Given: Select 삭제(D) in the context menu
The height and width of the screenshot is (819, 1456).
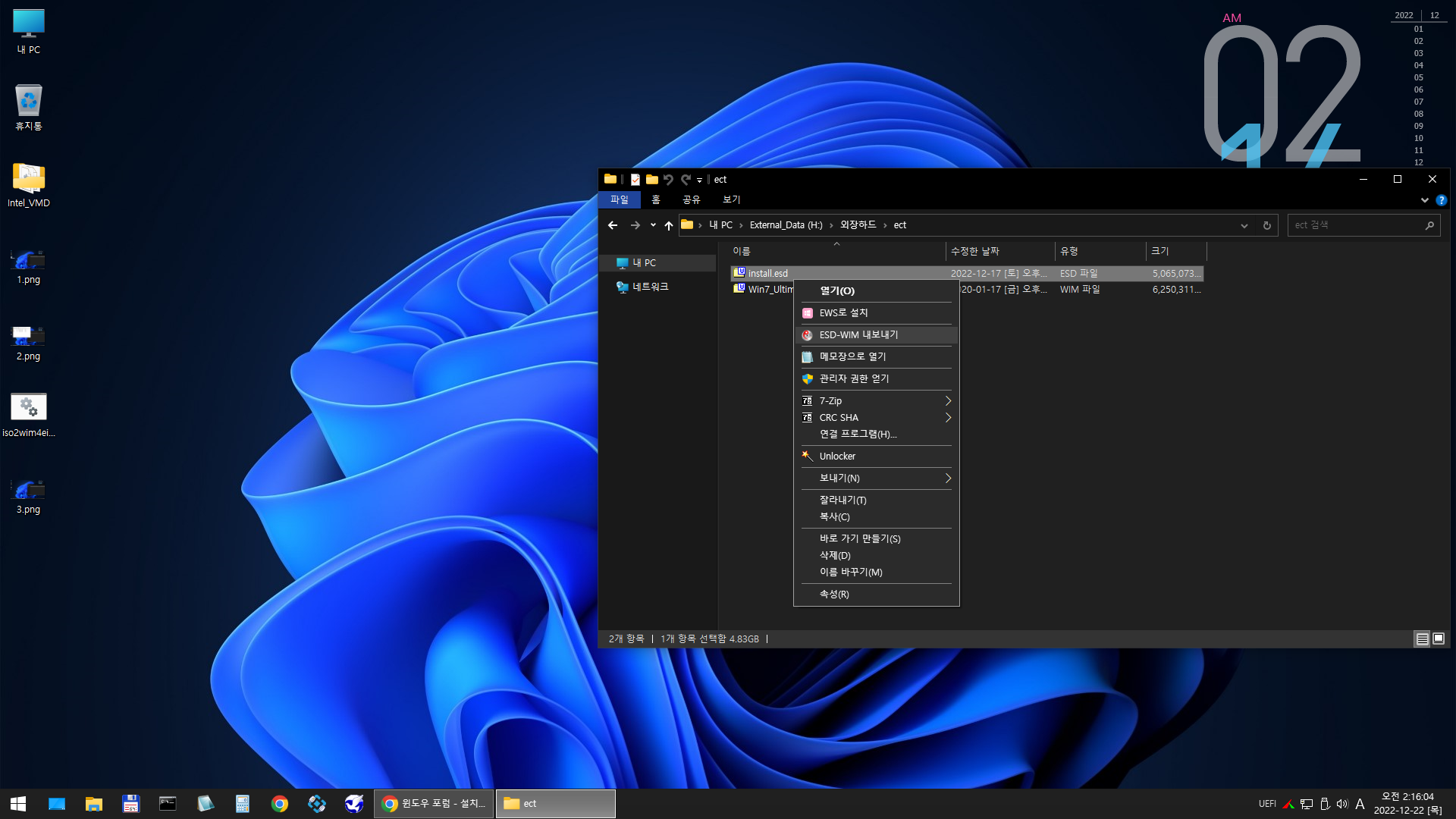Looking at the screenshot, I should [x=876, y=555].
